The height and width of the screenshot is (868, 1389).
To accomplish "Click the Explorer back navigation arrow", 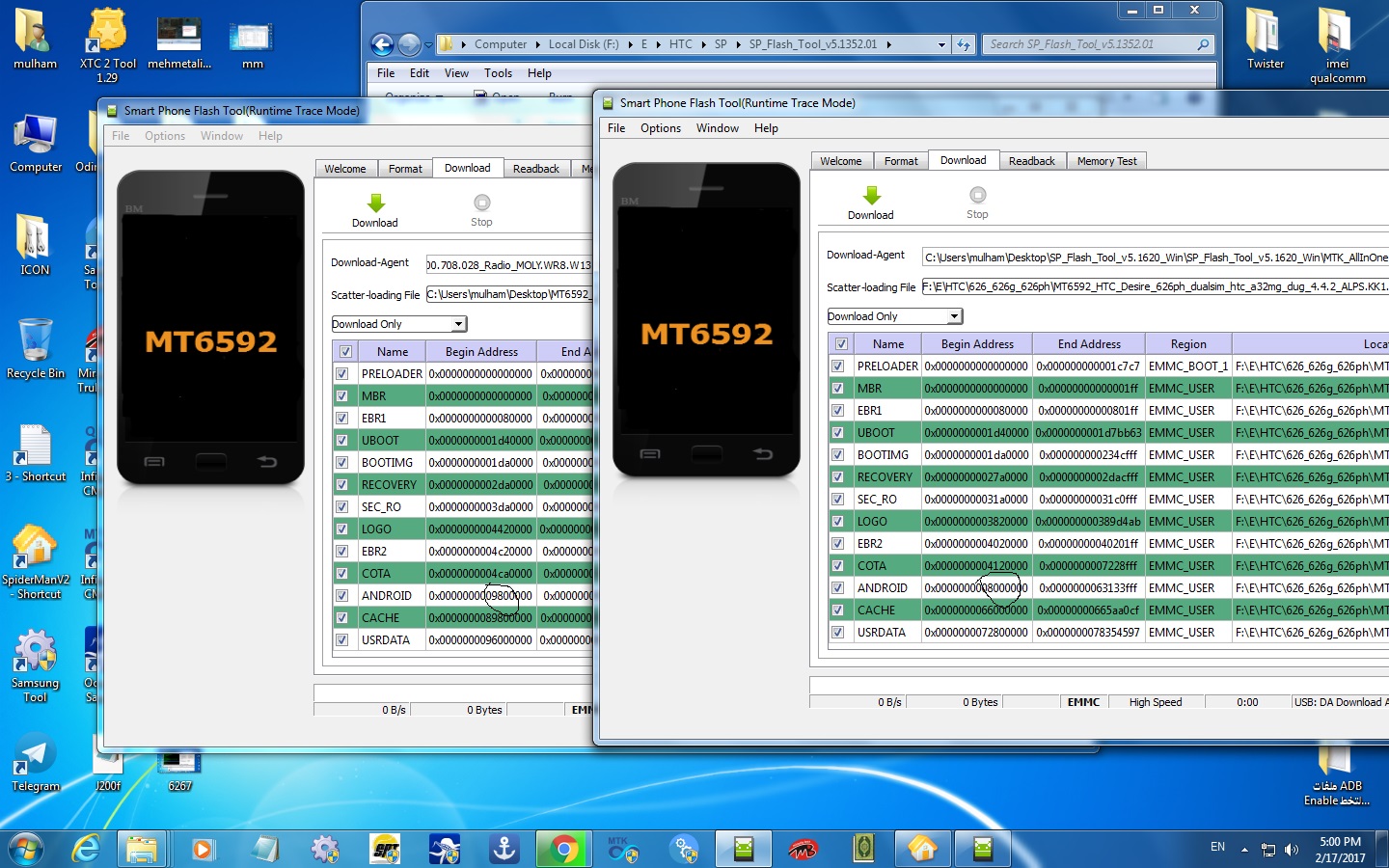I will 382,44.
